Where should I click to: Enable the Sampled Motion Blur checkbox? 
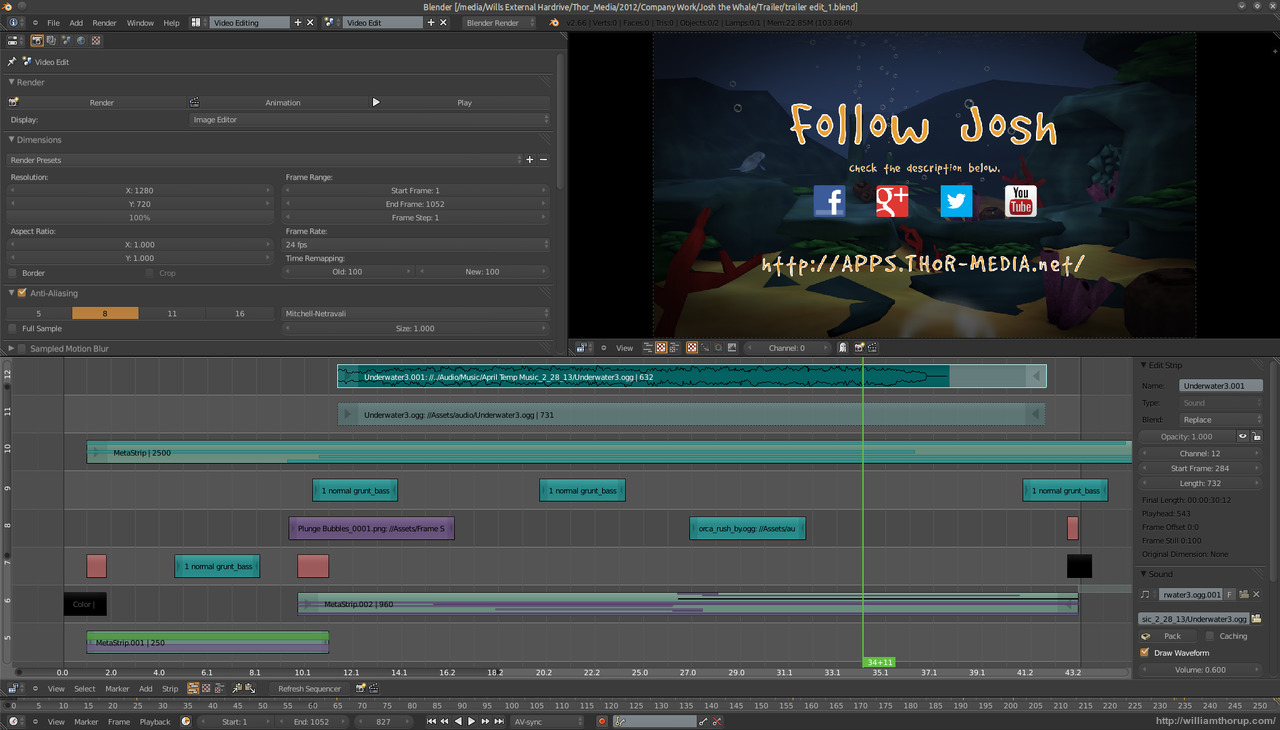(22, 349)
